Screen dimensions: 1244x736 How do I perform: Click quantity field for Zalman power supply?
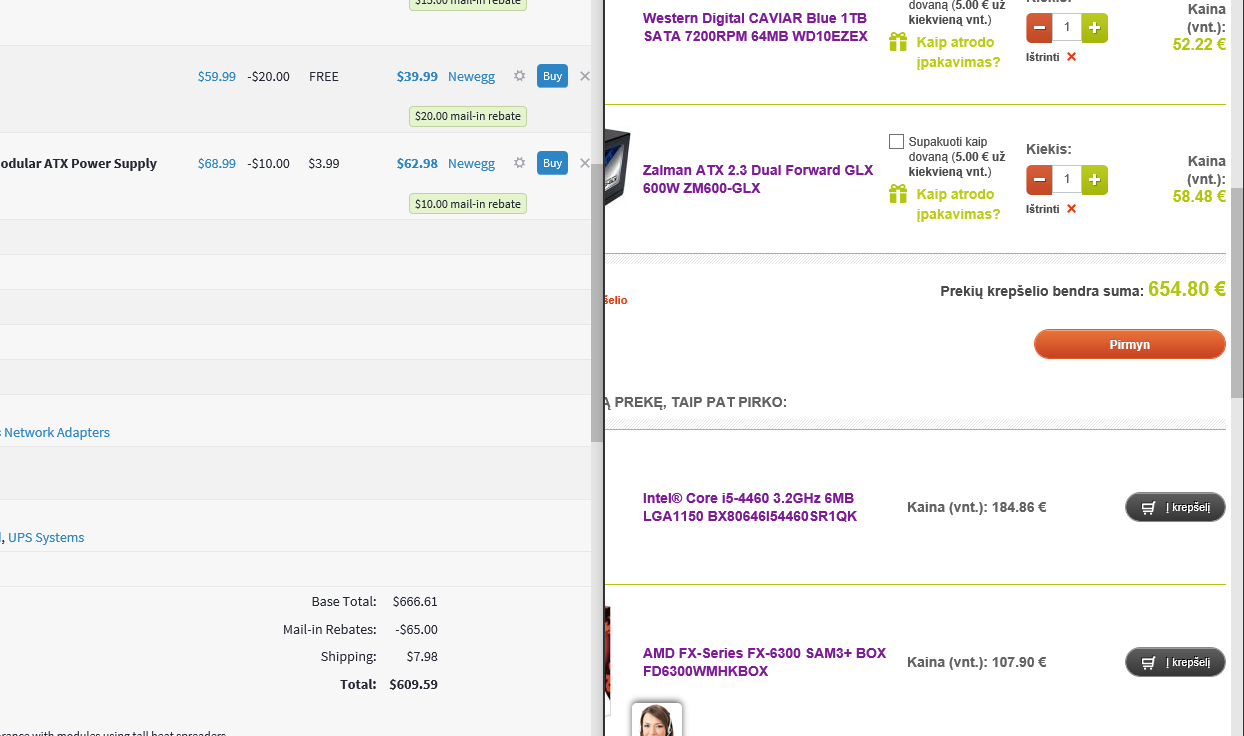pyautogui.click(x=1067, y=180)
